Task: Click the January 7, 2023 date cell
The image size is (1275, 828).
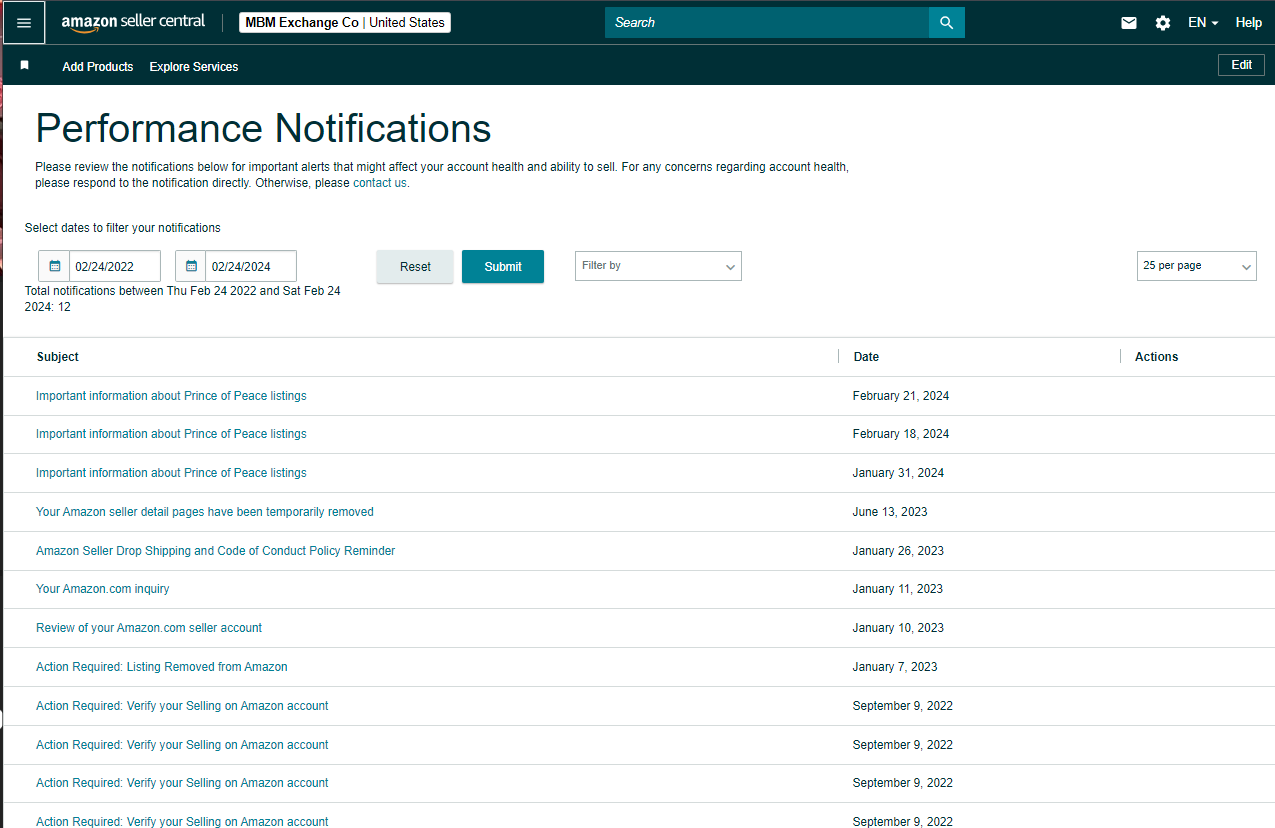Action: 895,667
